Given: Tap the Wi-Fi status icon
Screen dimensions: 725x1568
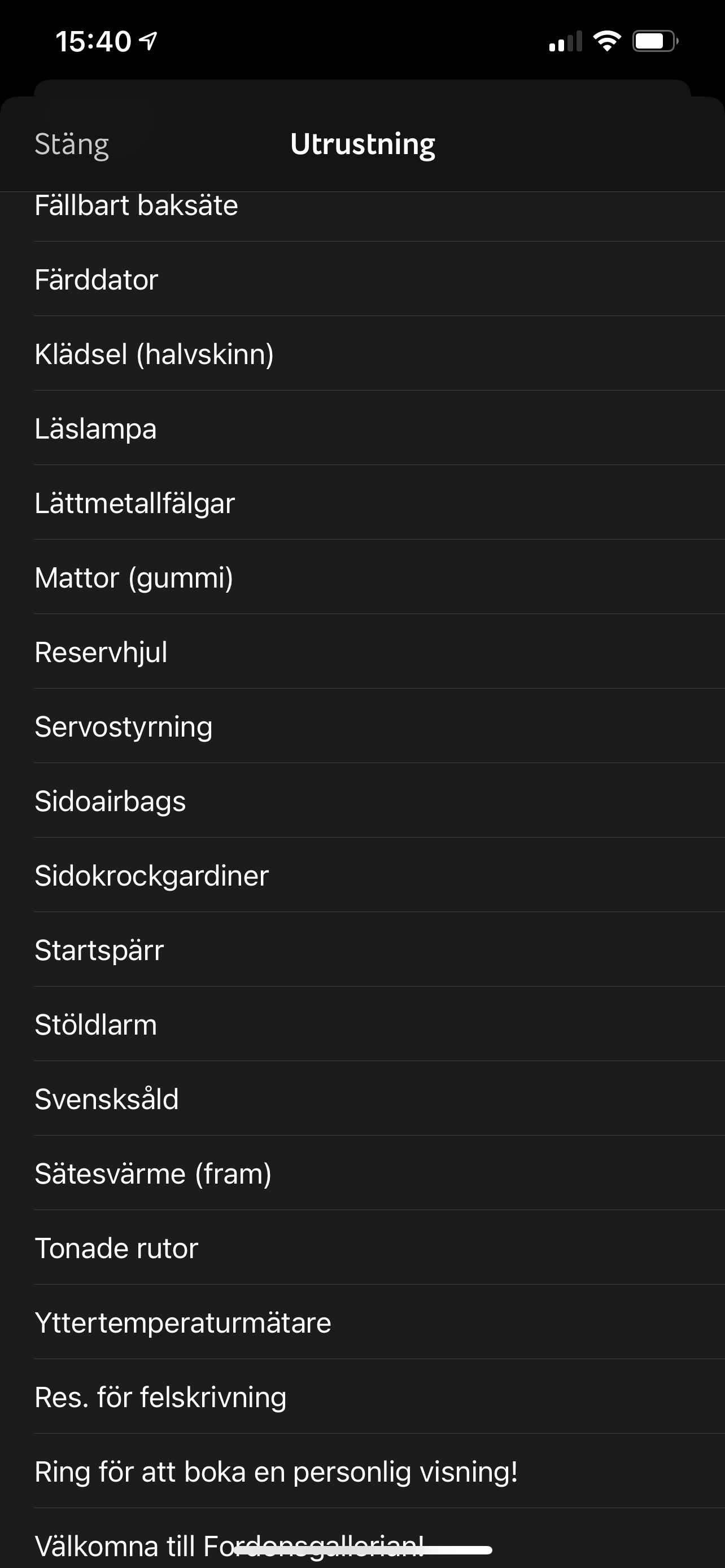Looking at the screenshot, I should pyautogui.click(x=606, y=41).
